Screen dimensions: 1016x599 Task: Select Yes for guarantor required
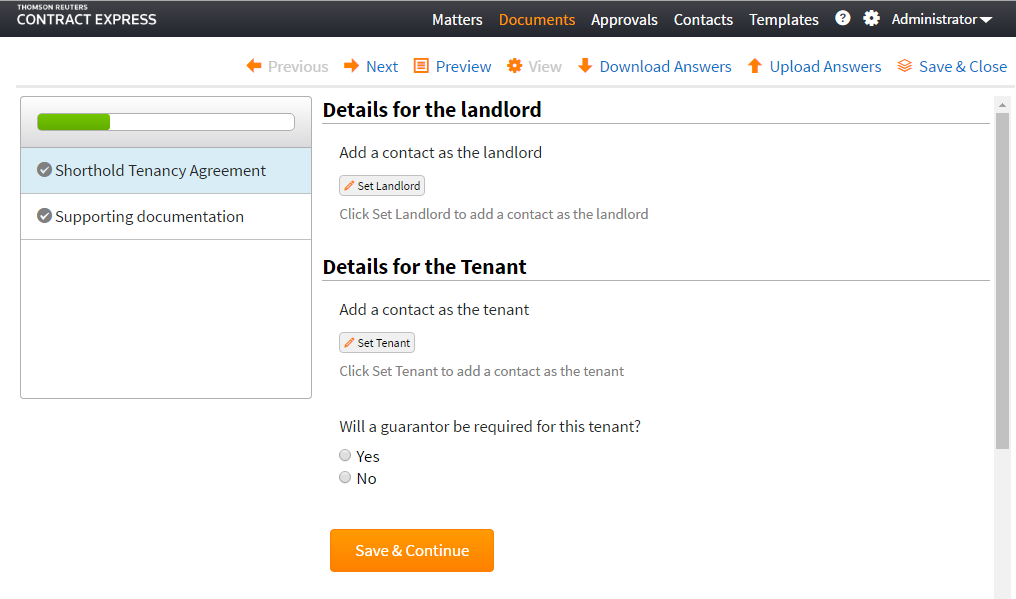point(345,456)
